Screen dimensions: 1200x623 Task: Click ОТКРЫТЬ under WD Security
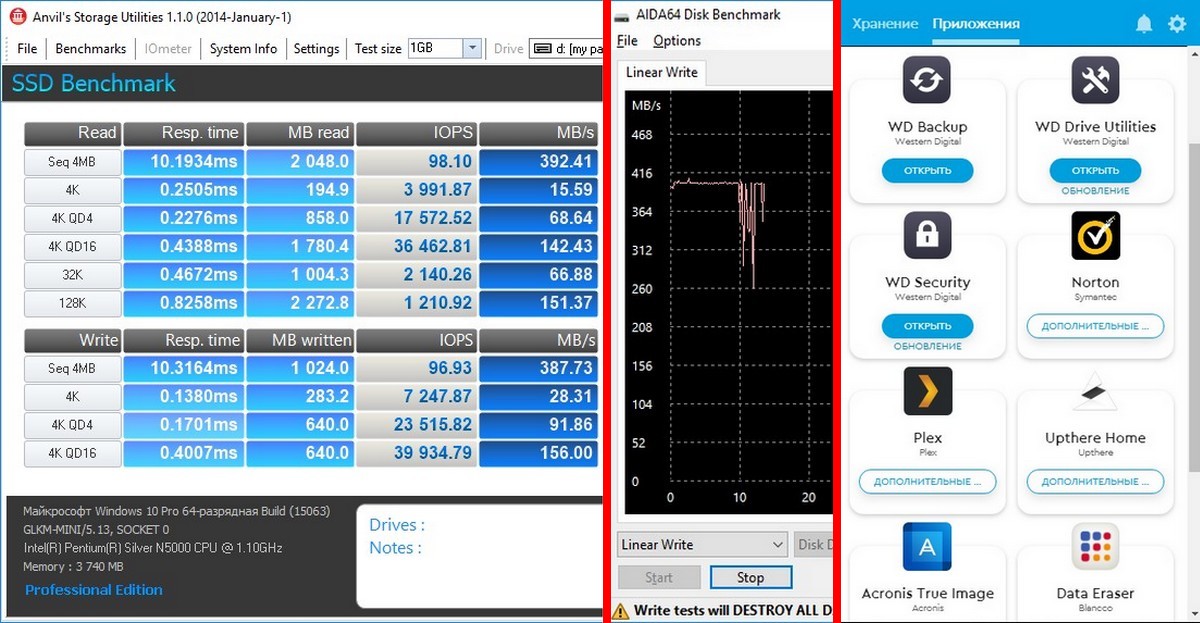click(927, 326)
